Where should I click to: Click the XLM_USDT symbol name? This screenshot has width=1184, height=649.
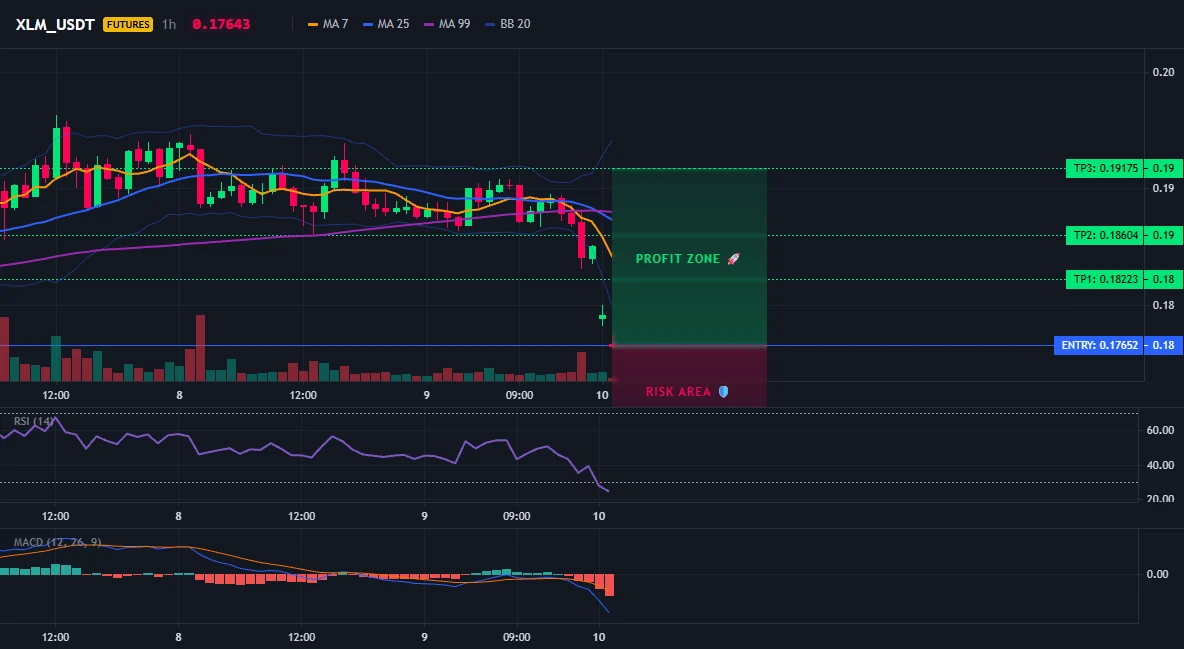(55, 24)
